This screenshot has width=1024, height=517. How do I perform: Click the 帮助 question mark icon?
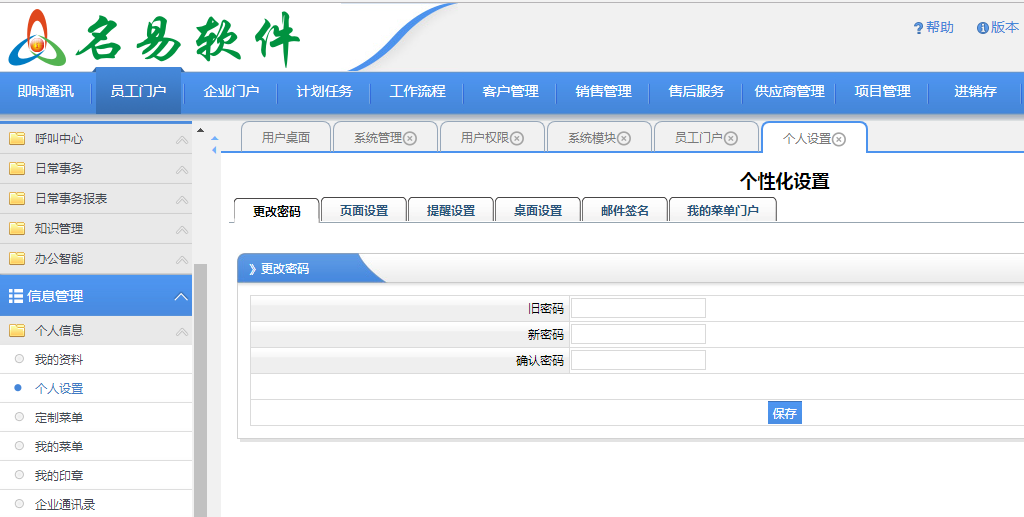pos(918,28)
